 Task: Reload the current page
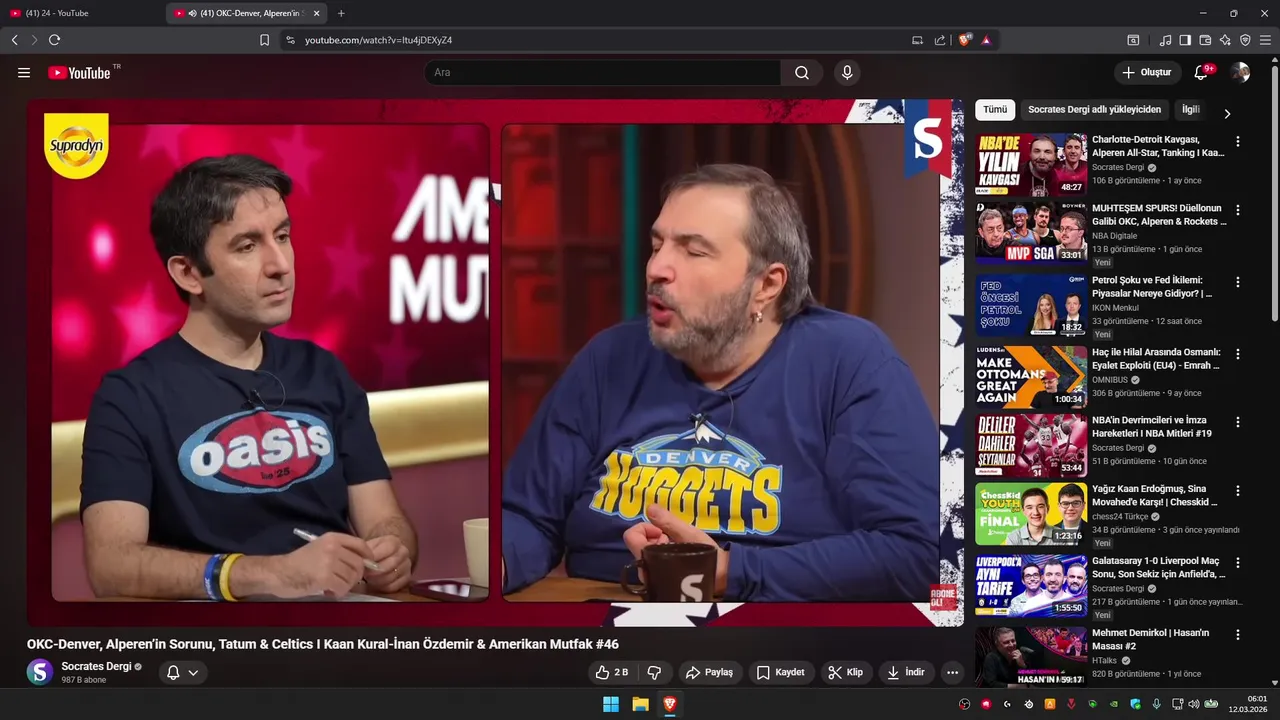point(54,40)
